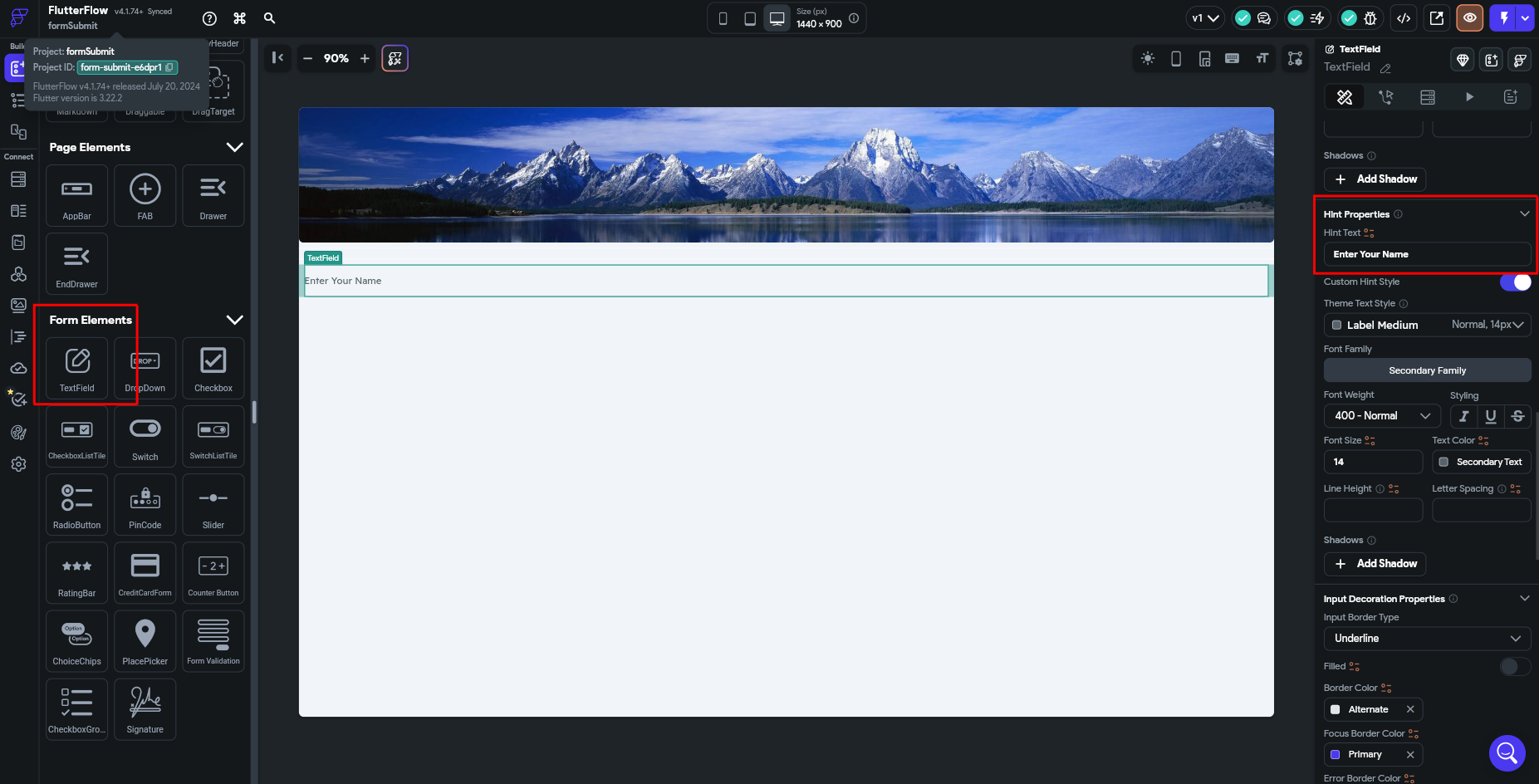Toggle italic hint text styling
The image size is (1539, 784).
[x=1463, y=416]
